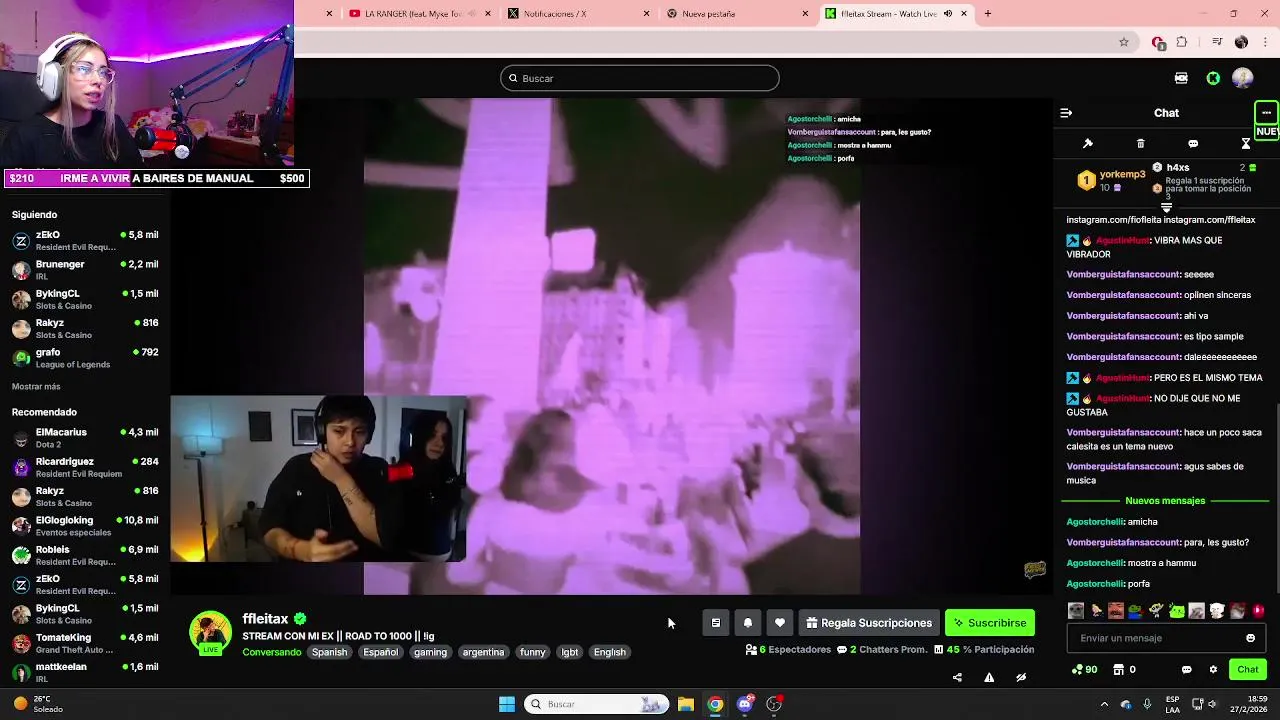Bookmark this page with the star icon
1280x720 pixels.
1124,42
